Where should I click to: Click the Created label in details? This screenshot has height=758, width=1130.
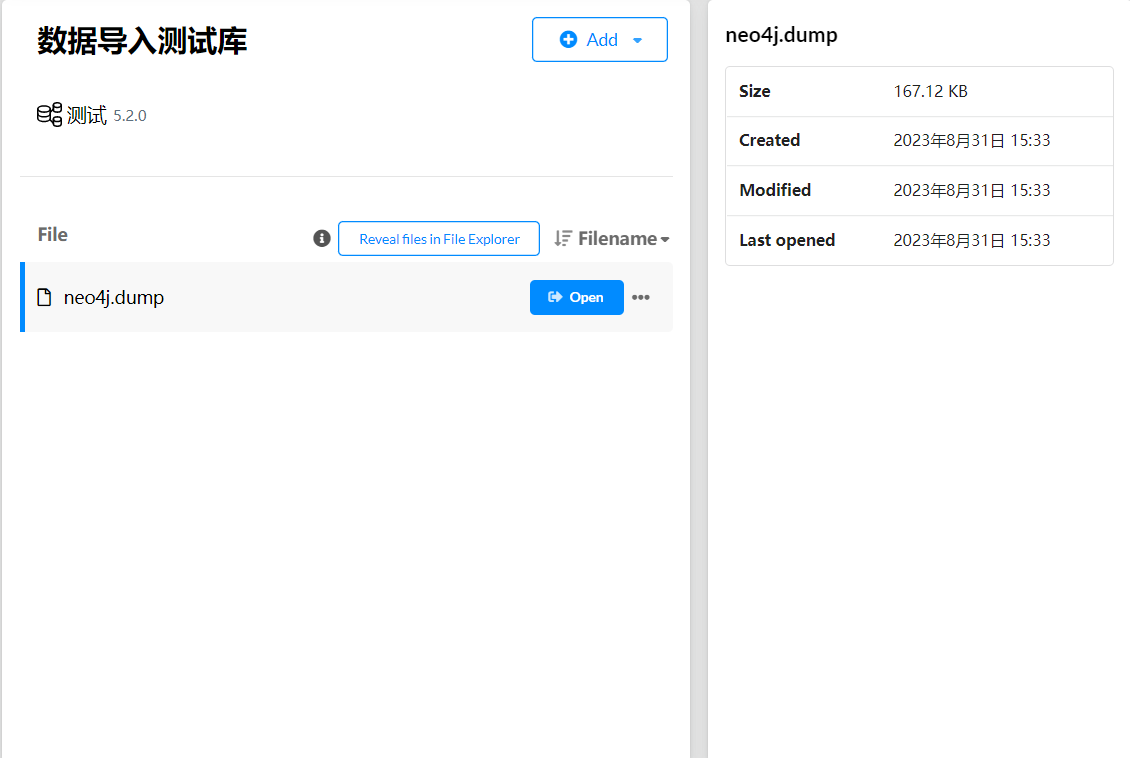click(x=770, y=141)
